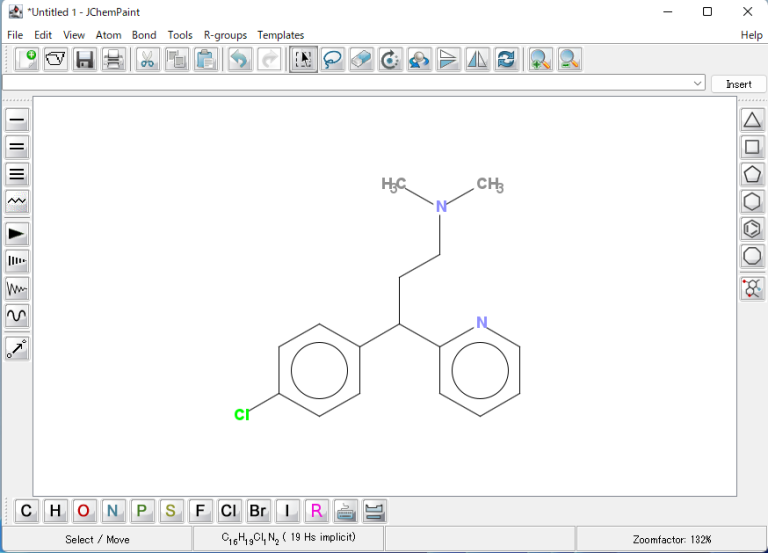Choose the lasso selection tool
The image size is (768, 553).
(332, 60)
